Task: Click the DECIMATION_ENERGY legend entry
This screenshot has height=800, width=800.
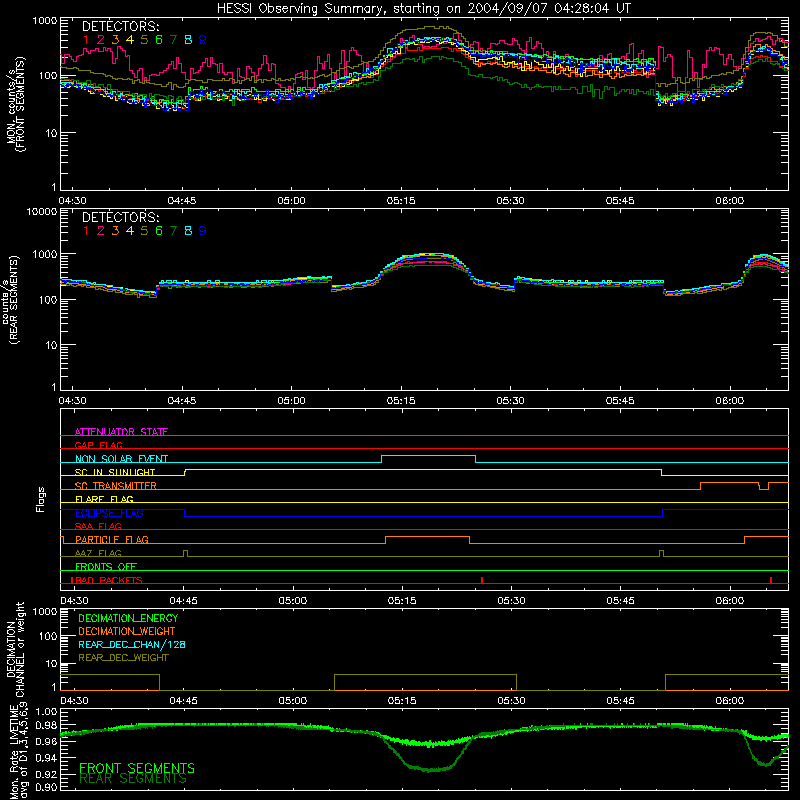Action: coord(128,618)
